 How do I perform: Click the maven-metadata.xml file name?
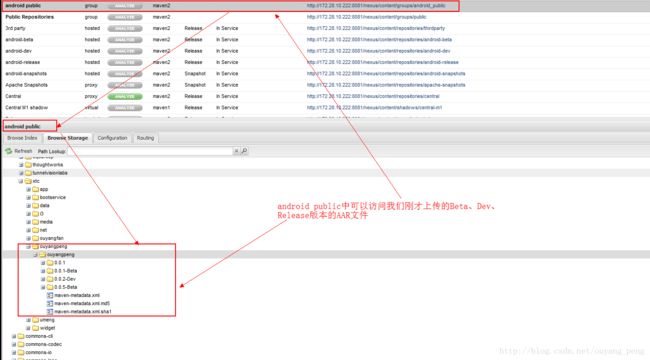coord(77,295)
